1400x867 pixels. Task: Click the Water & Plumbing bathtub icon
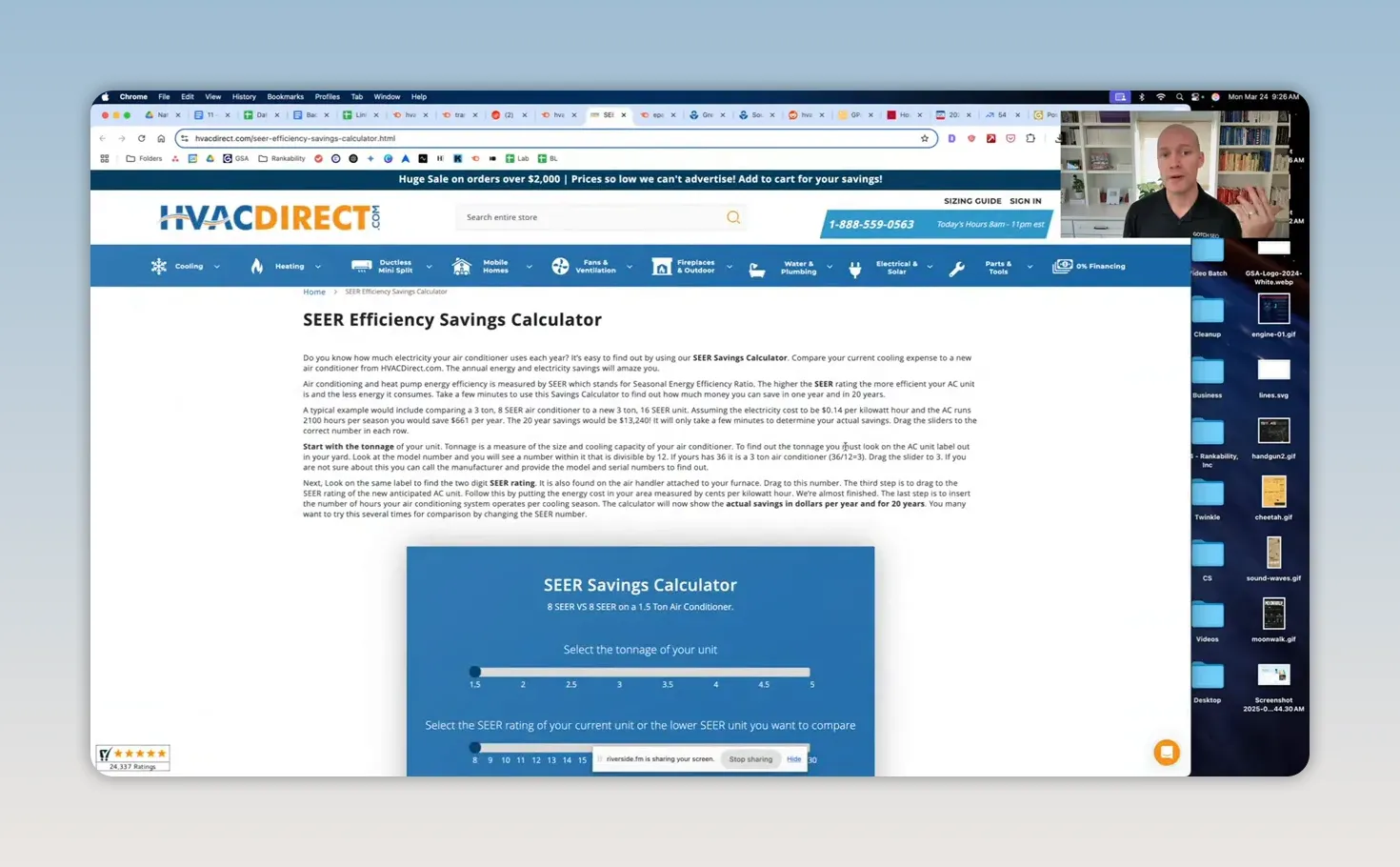(x=757, y=270)
